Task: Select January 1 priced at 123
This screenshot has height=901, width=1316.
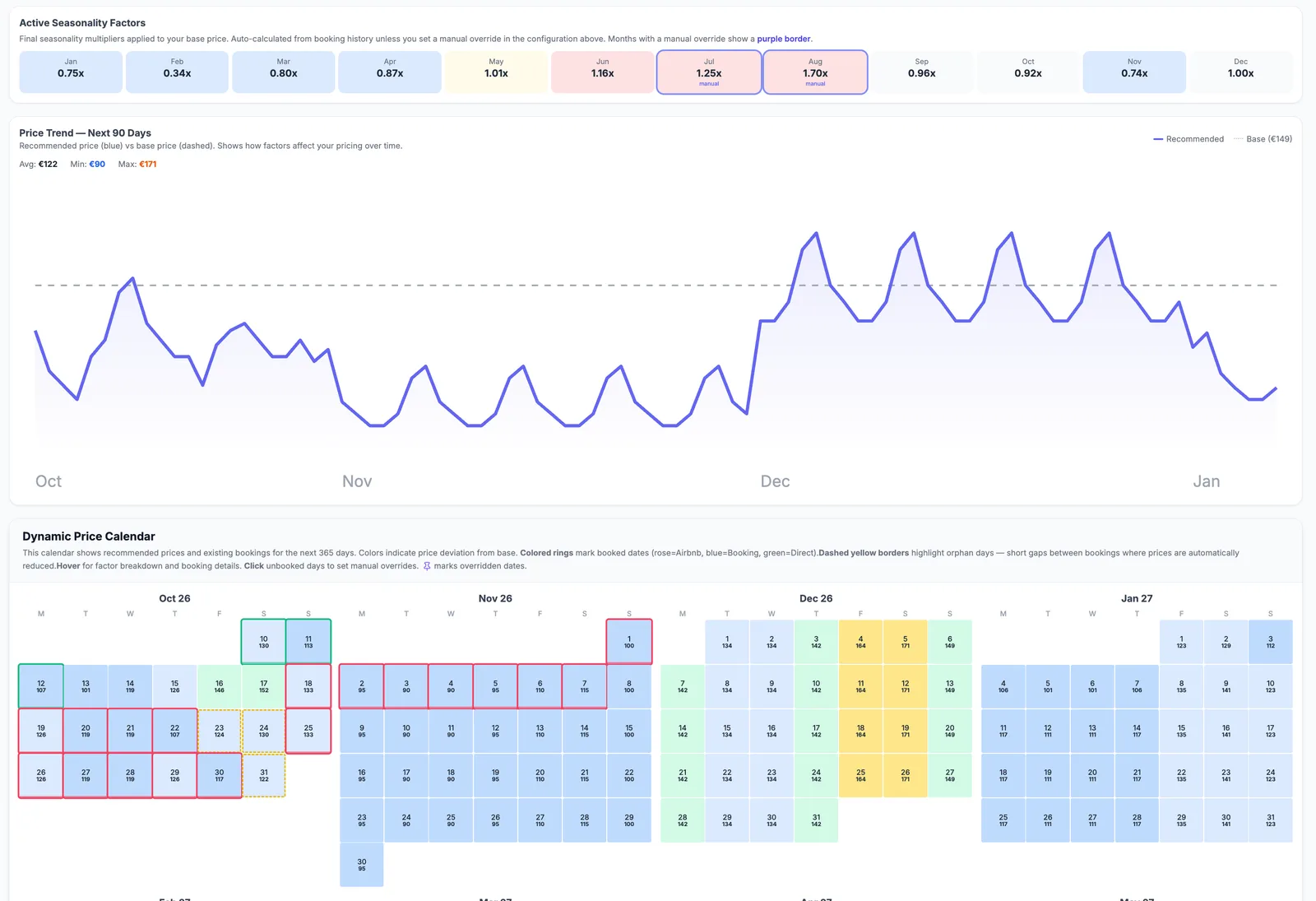Action: coord(1181,642)
